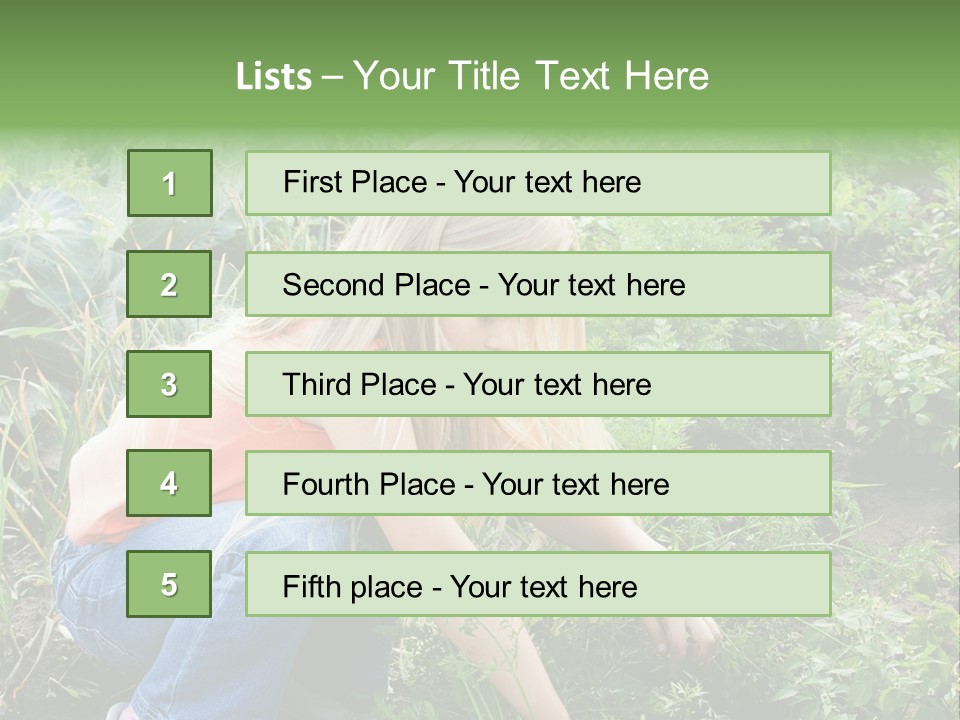Select the First Place text box

pyautogui.click(x=538, y=183)
